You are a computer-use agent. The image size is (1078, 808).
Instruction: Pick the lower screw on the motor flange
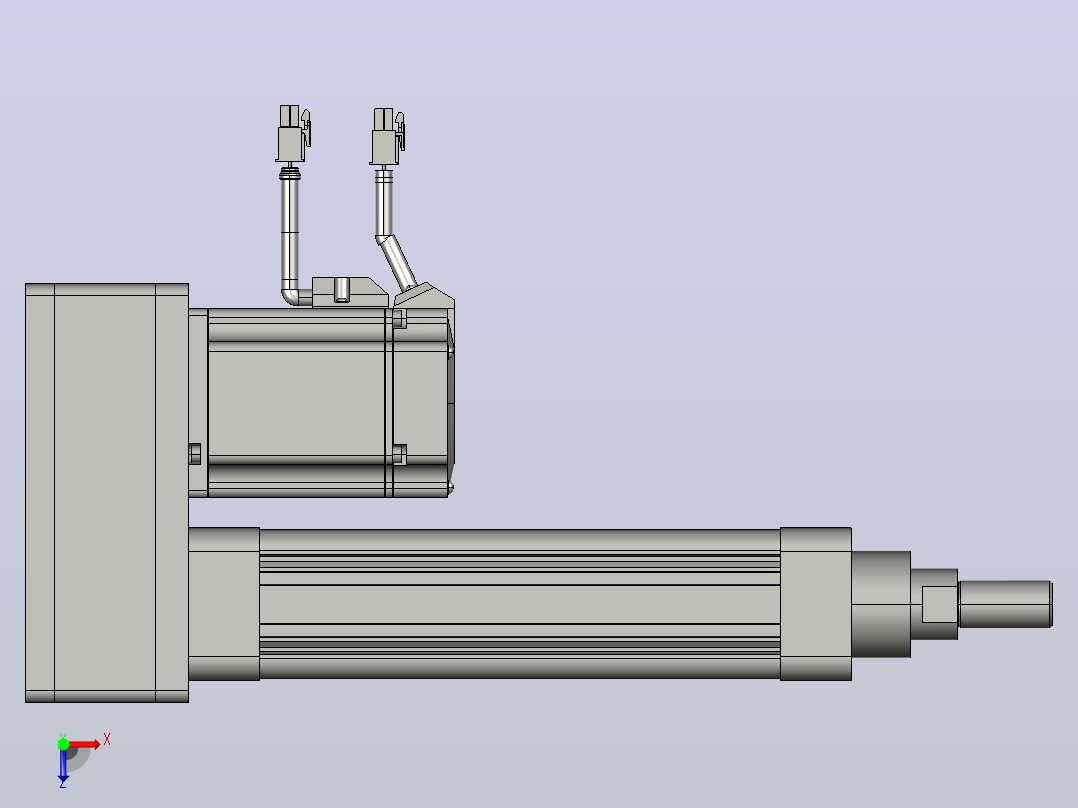coord(195,454)
